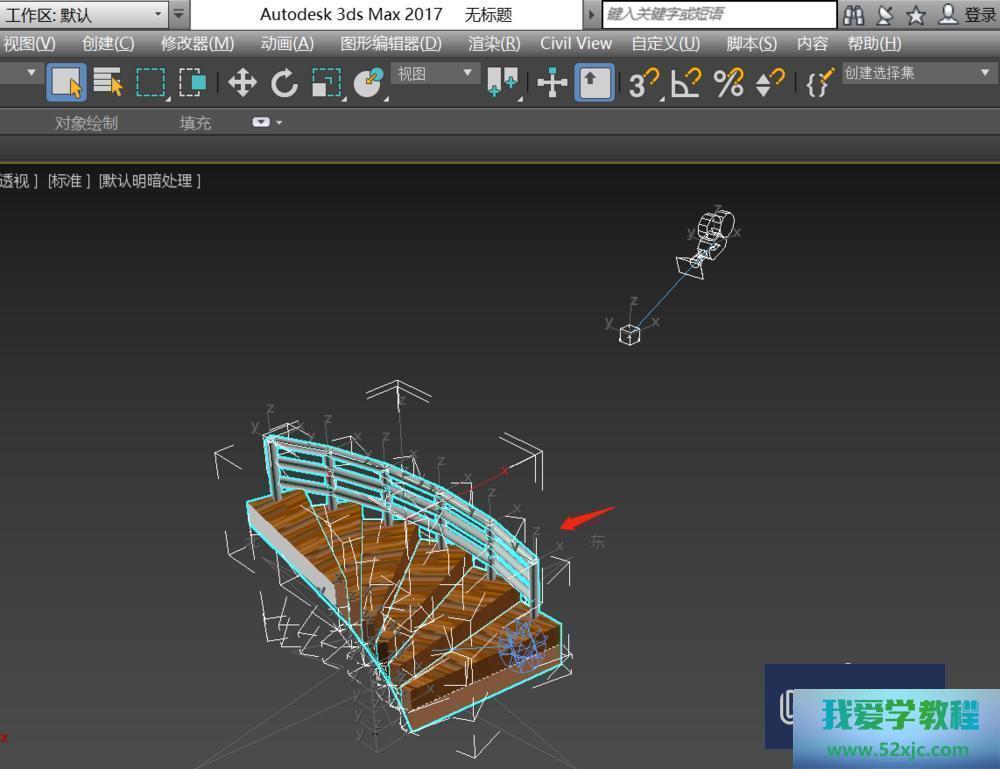The width and height of the screenshot is (1000, 769).
Task: Enable Percent Snap toggle
Action: [x=729, y=83]
